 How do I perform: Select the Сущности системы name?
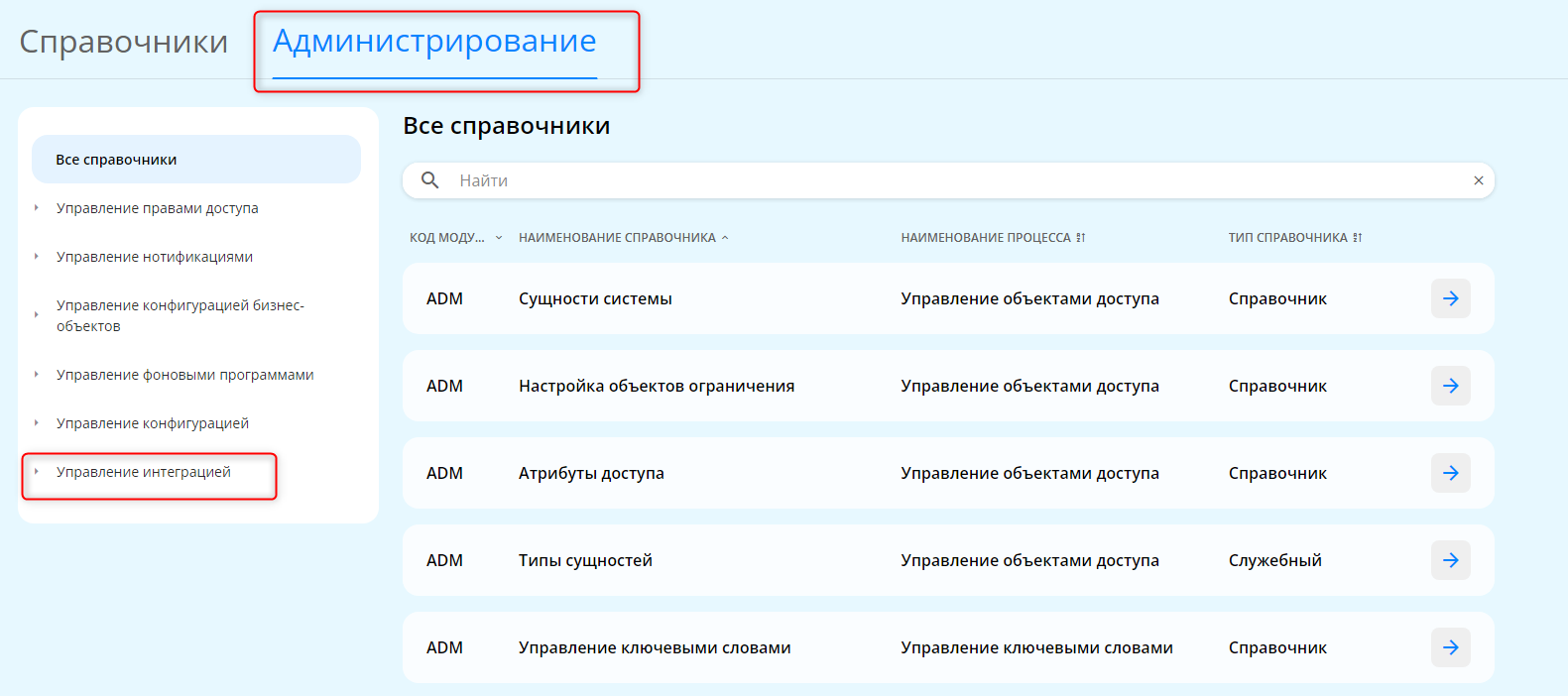[595, 298]
